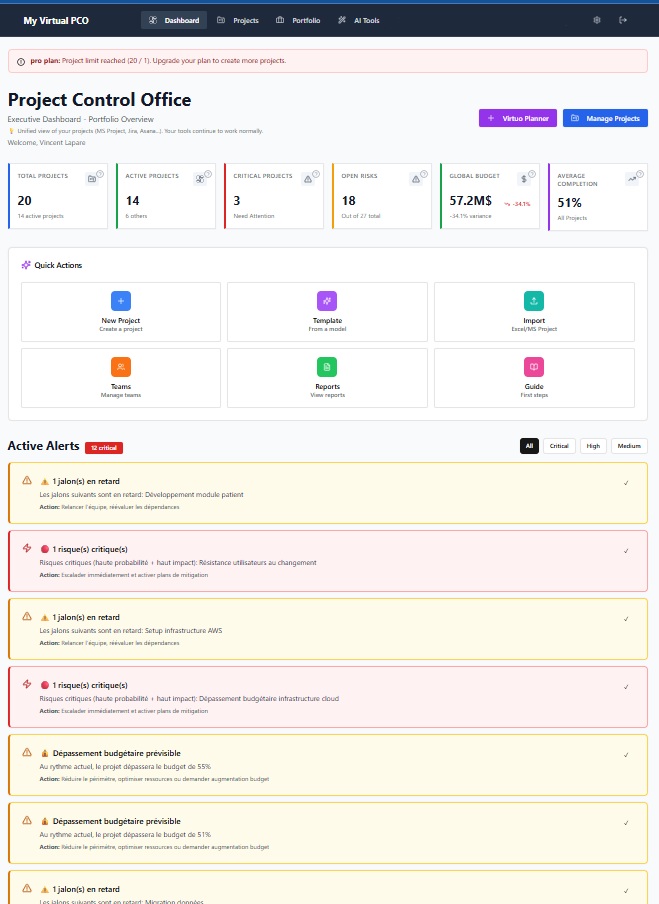Dismiss alert about Setup infrastructure AWS
The image size is (659, 904).
[x=626, y=619]
